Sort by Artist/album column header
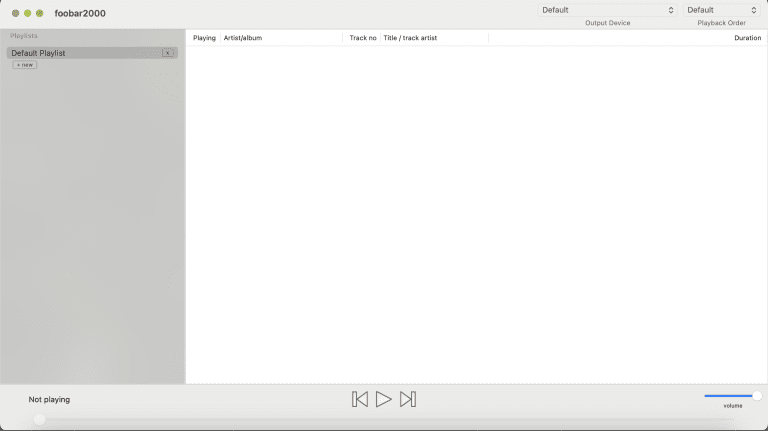The width and height of the screenshot is (768, 431). pos(243,38)
